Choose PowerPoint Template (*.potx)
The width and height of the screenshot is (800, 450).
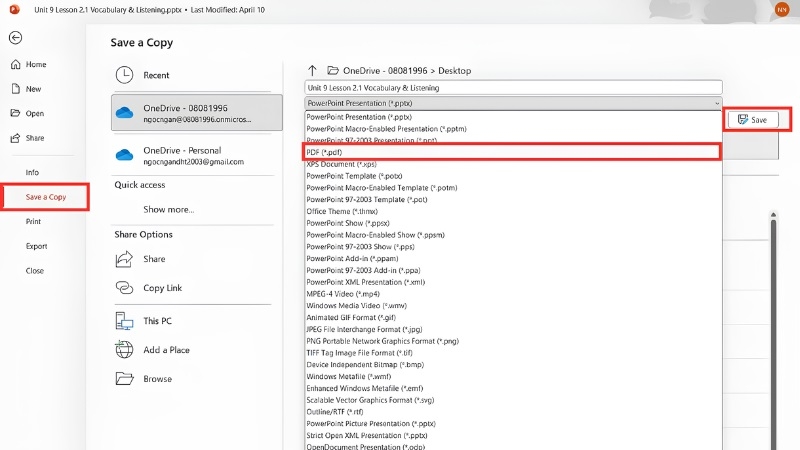coord(513,176)
